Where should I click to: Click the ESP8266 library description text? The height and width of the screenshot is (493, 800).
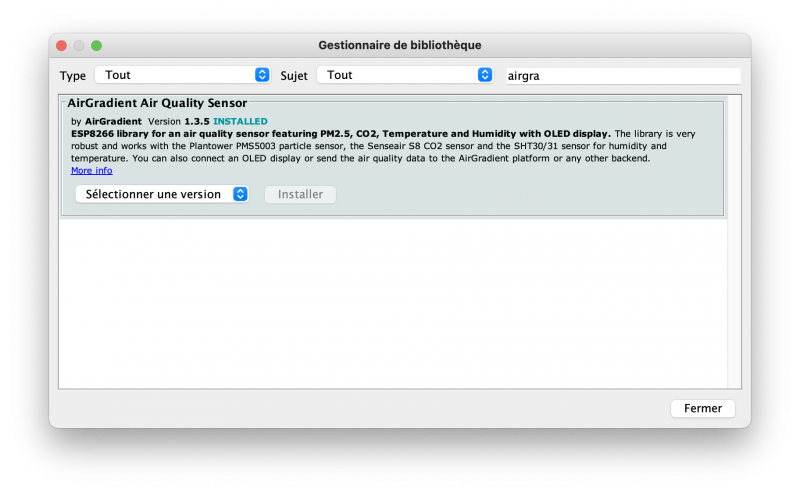tap(340, 133)
